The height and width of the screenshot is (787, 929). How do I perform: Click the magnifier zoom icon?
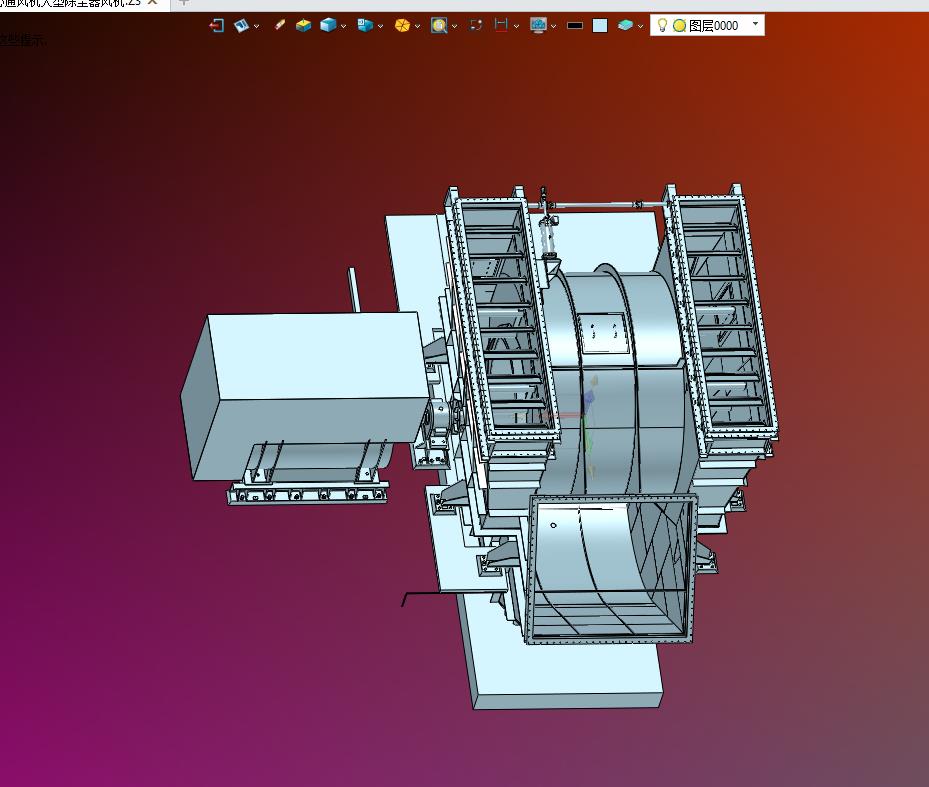click(x=439, y=25)
